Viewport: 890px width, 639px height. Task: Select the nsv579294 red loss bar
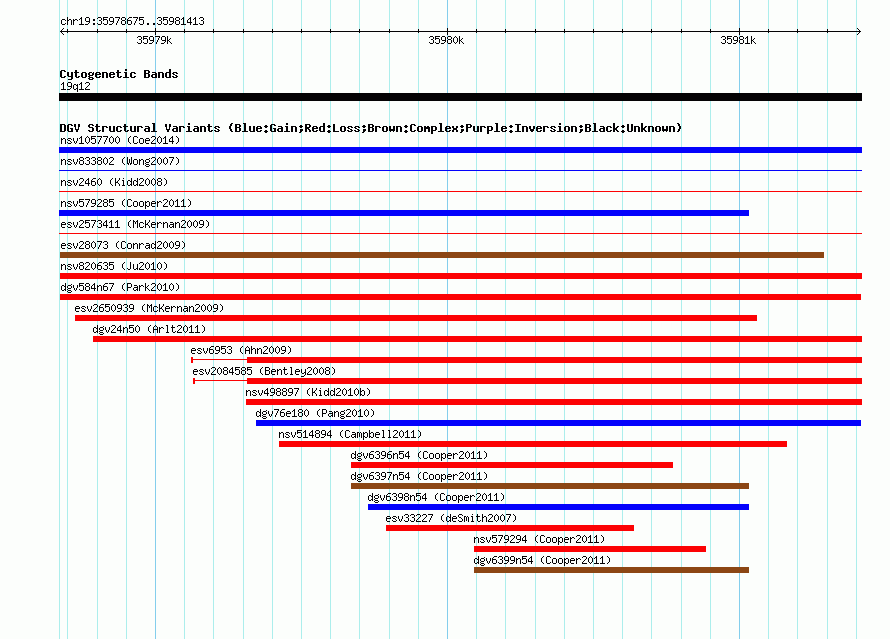(590, 549)
